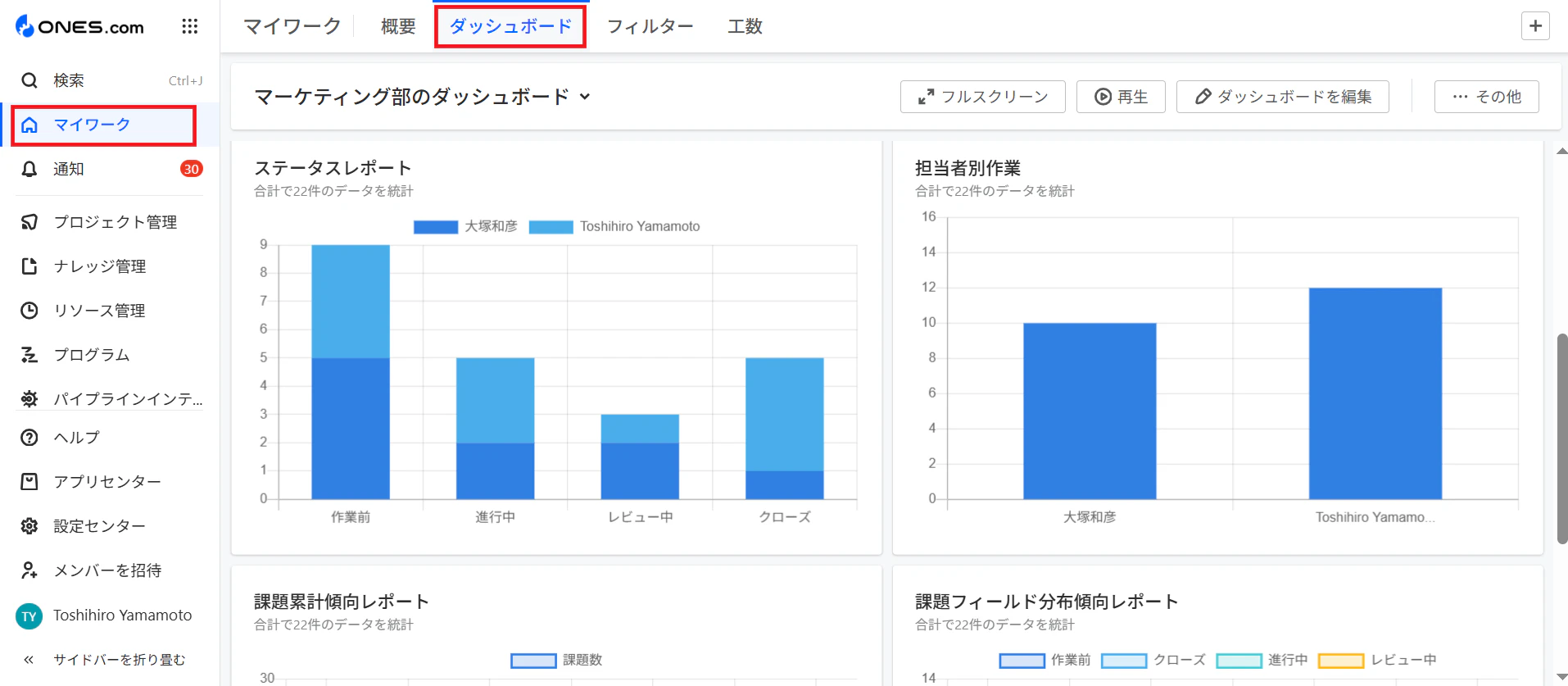Switch to the 概要 tab
1568x686 pixels.
(x=398, y=26)
